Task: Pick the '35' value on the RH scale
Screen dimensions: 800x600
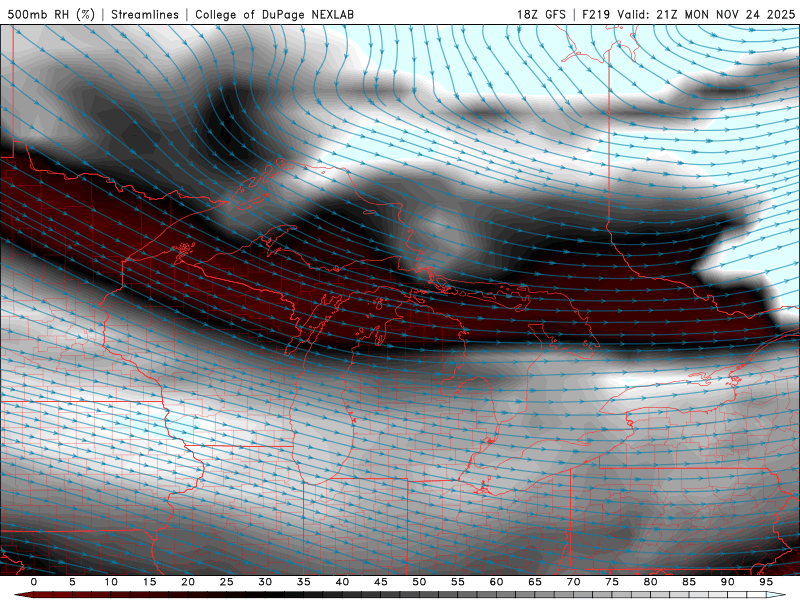Action: pyautogui.click(x=304, y=582)
